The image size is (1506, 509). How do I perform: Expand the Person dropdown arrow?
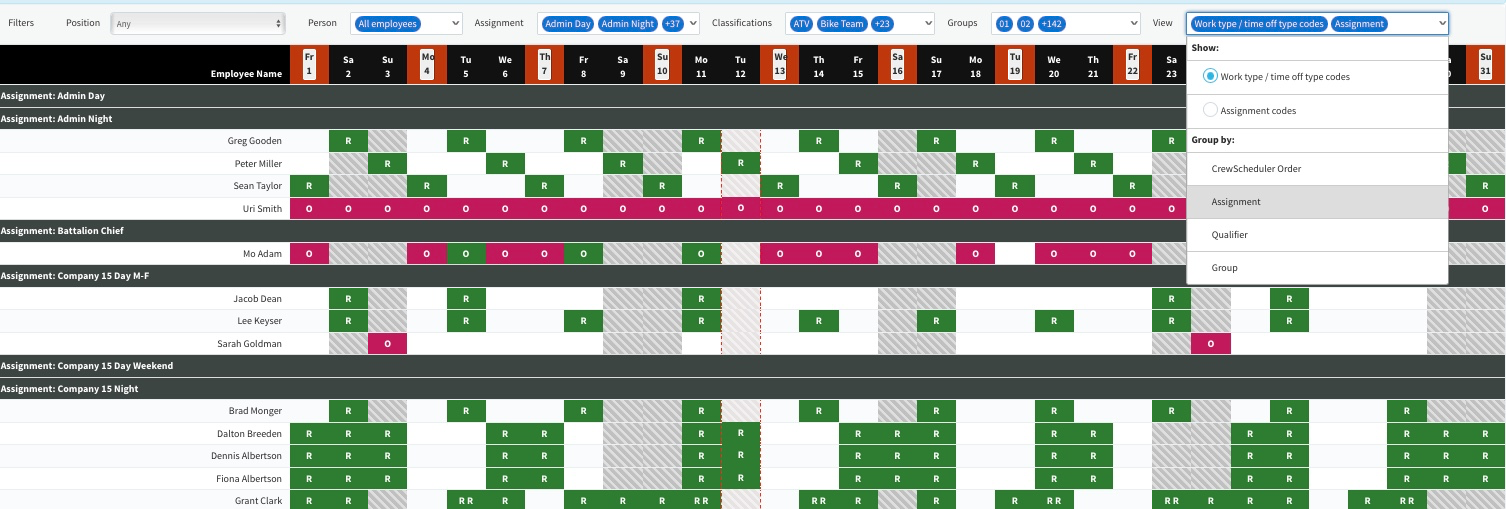click(455, 23)
